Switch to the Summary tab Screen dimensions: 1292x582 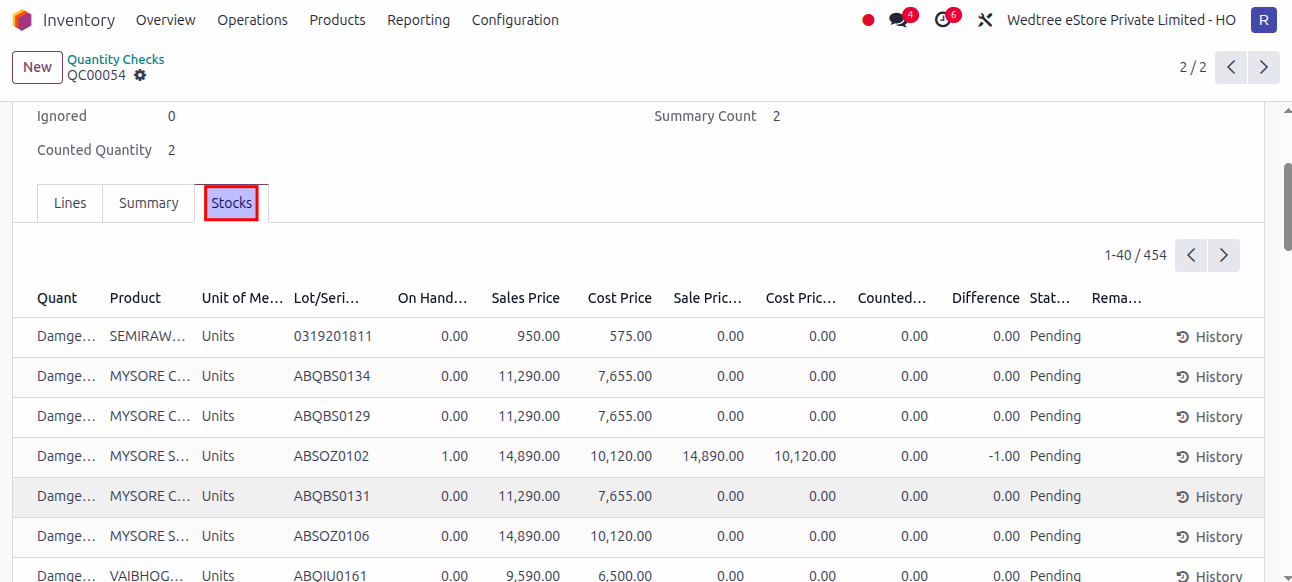coord(148,202)
